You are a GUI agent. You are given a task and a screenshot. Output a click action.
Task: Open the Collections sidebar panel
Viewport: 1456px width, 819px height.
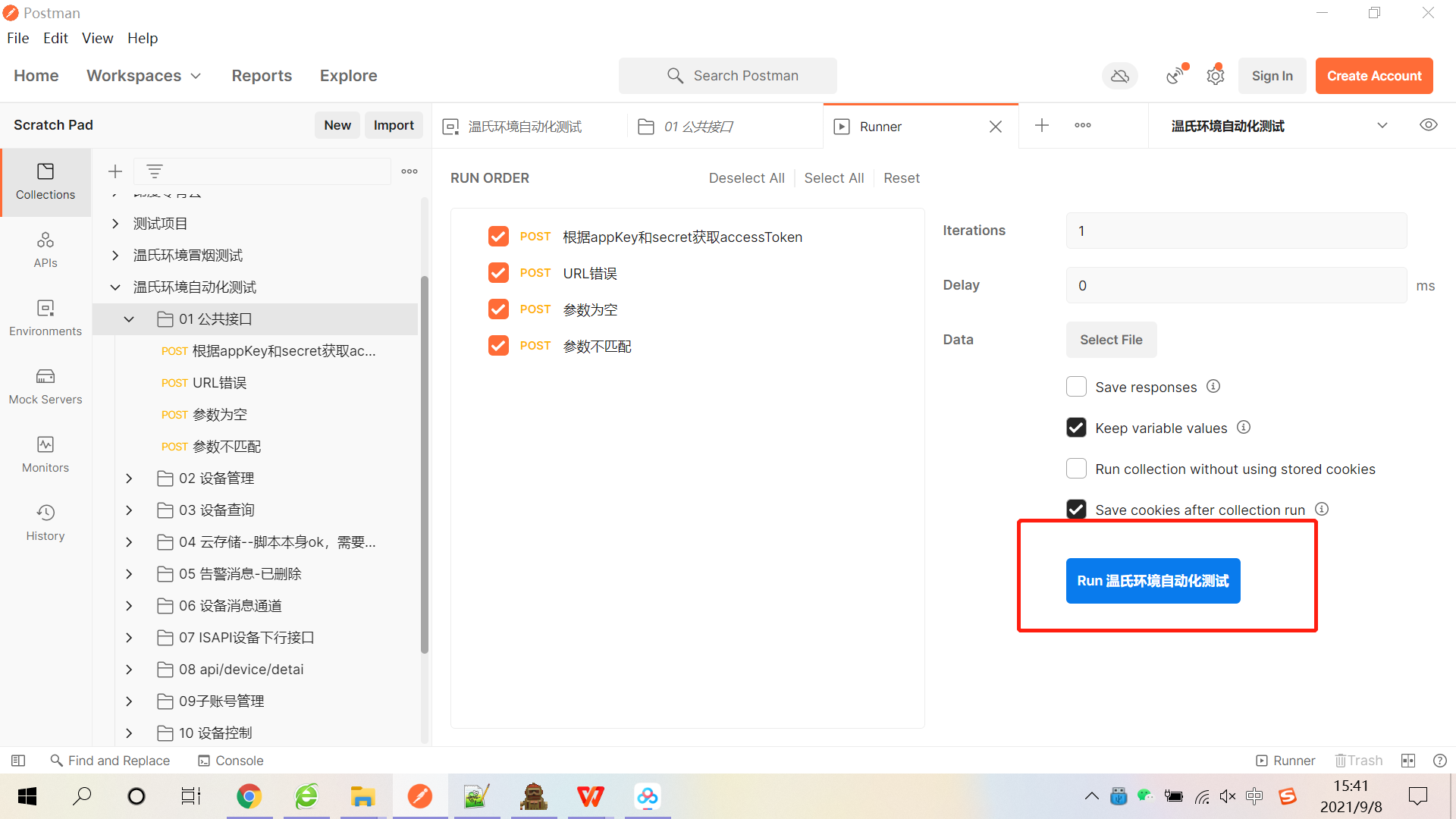coord(45,181)
